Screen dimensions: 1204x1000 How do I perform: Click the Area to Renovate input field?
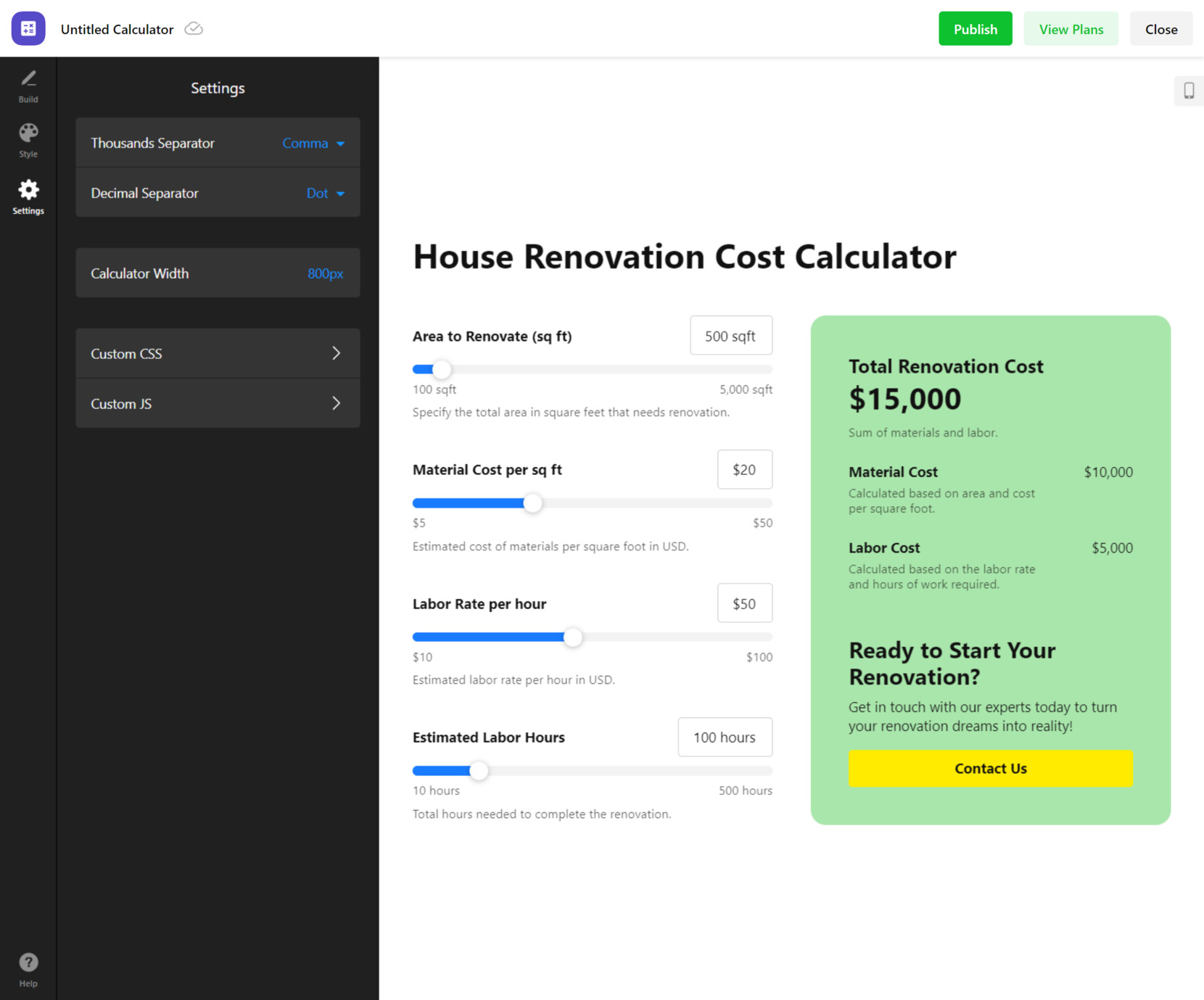730,335
